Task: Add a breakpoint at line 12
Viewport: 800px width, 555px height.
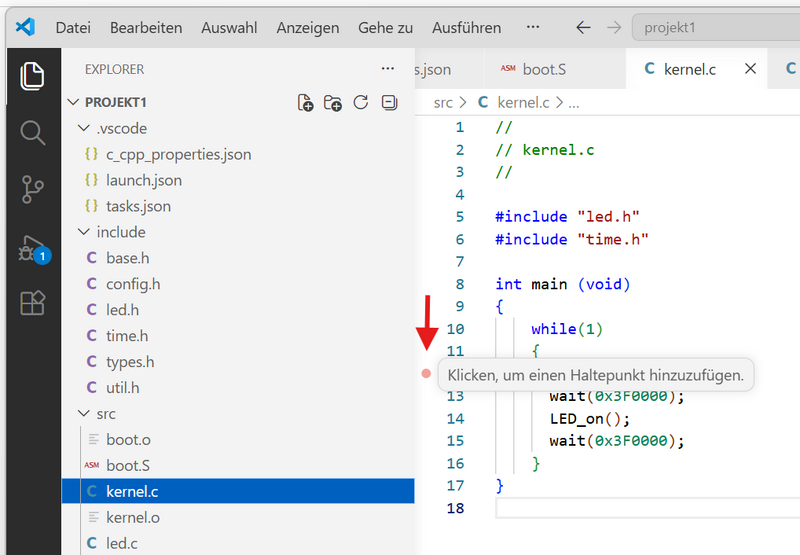Action: pos(426,374)
